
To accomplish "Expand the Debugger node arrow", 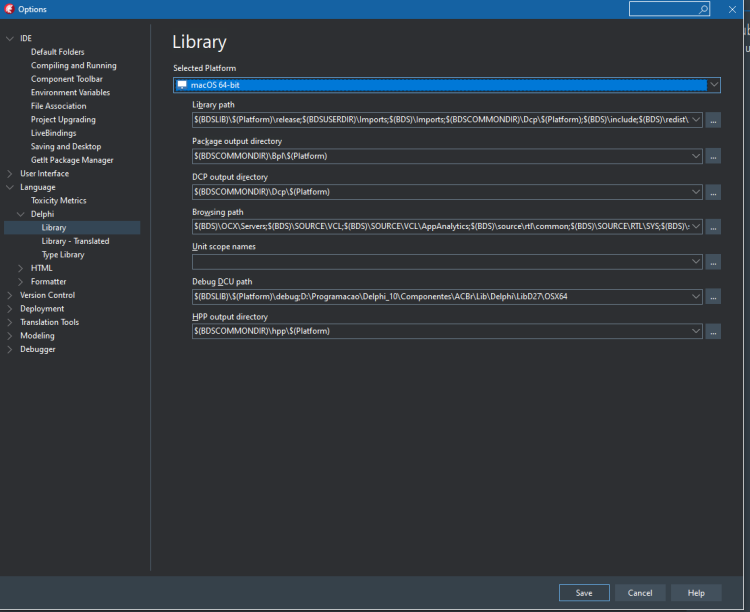I will tap(10, 349).
